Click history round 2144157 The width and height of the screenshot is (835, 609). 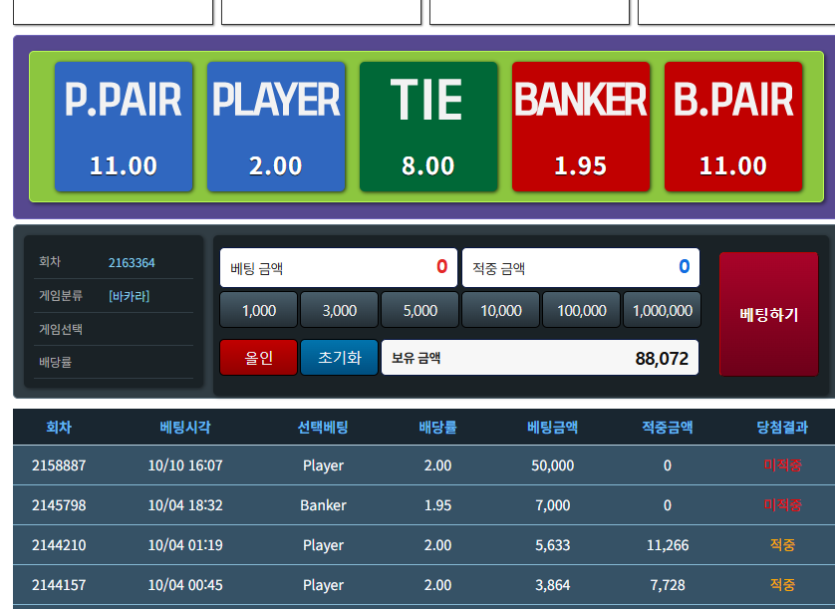click(59, 585)
